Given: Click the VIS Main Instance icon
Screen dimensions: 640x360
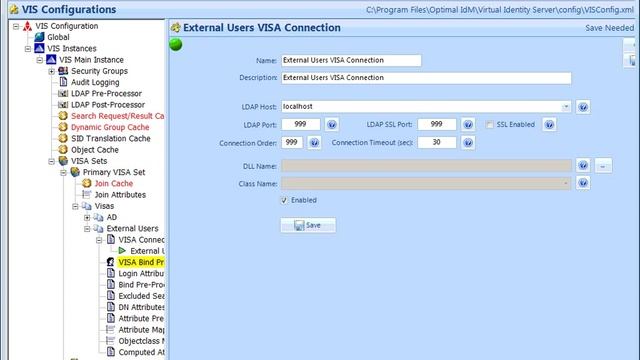Looking at the screenshot, I should click(51, 60).
